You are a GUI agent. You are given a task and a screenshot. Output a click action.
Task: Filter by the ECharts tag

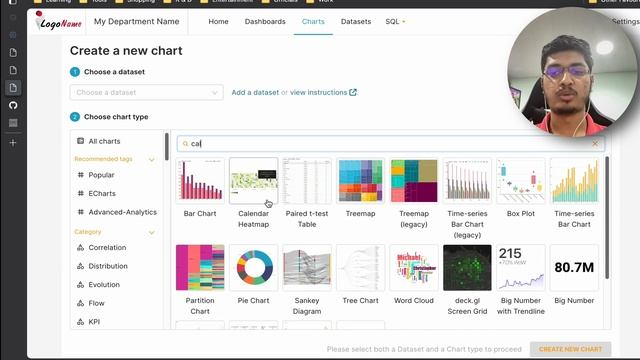[102, 193]
